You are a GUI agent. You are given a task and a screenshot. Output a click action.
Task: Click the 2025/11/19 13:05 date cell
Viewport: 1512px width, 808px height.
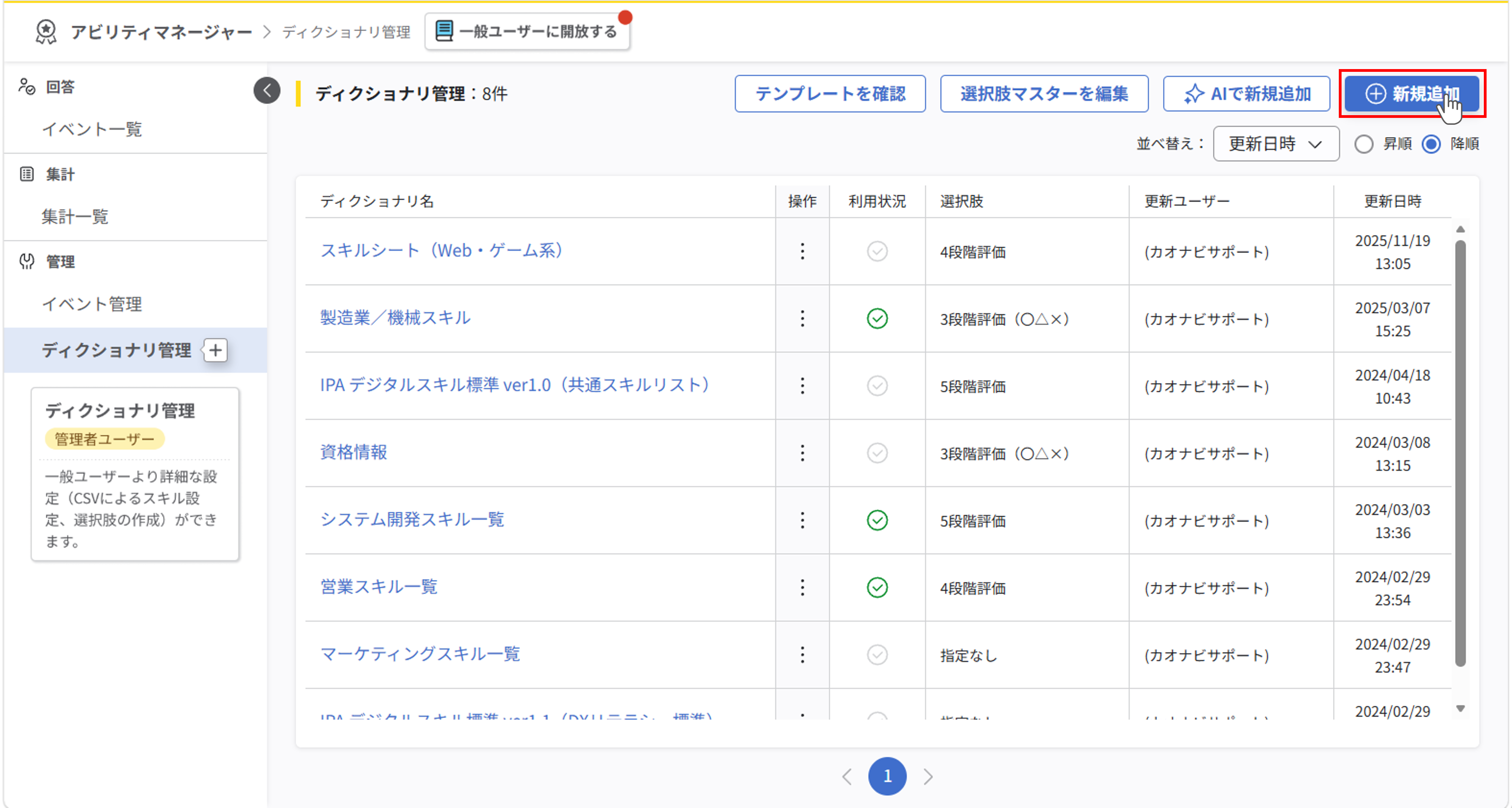pos(1392,252)
